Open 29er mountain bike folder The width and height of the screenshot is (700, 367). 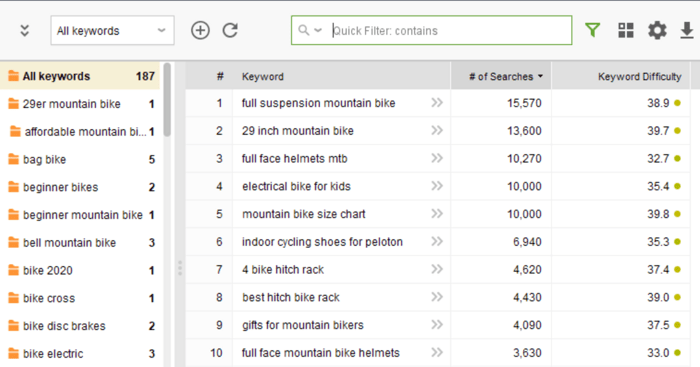click(x=80, y=104)
